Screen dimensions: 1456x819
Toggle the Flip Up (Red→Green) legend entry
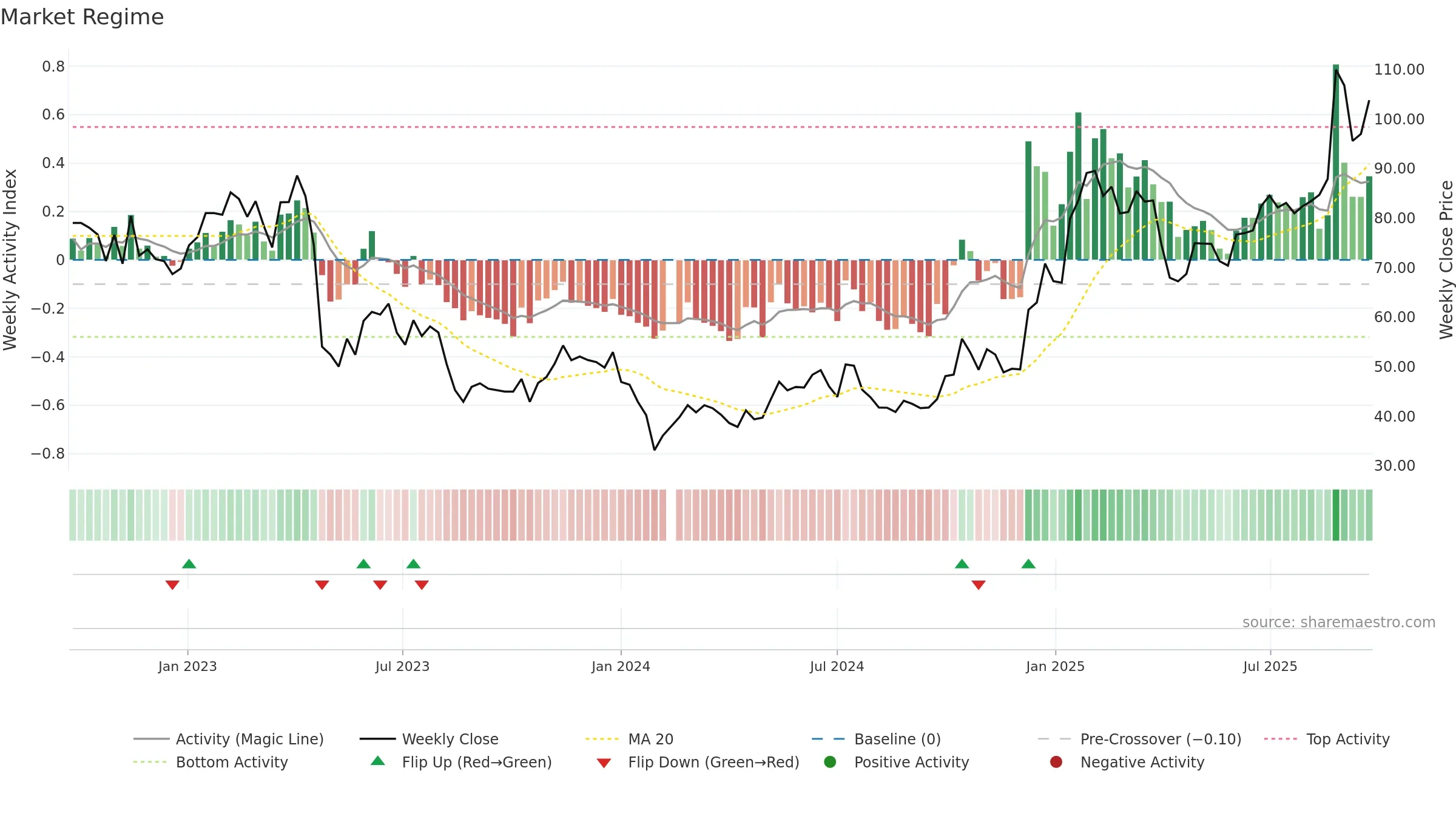tap(461, 762)
